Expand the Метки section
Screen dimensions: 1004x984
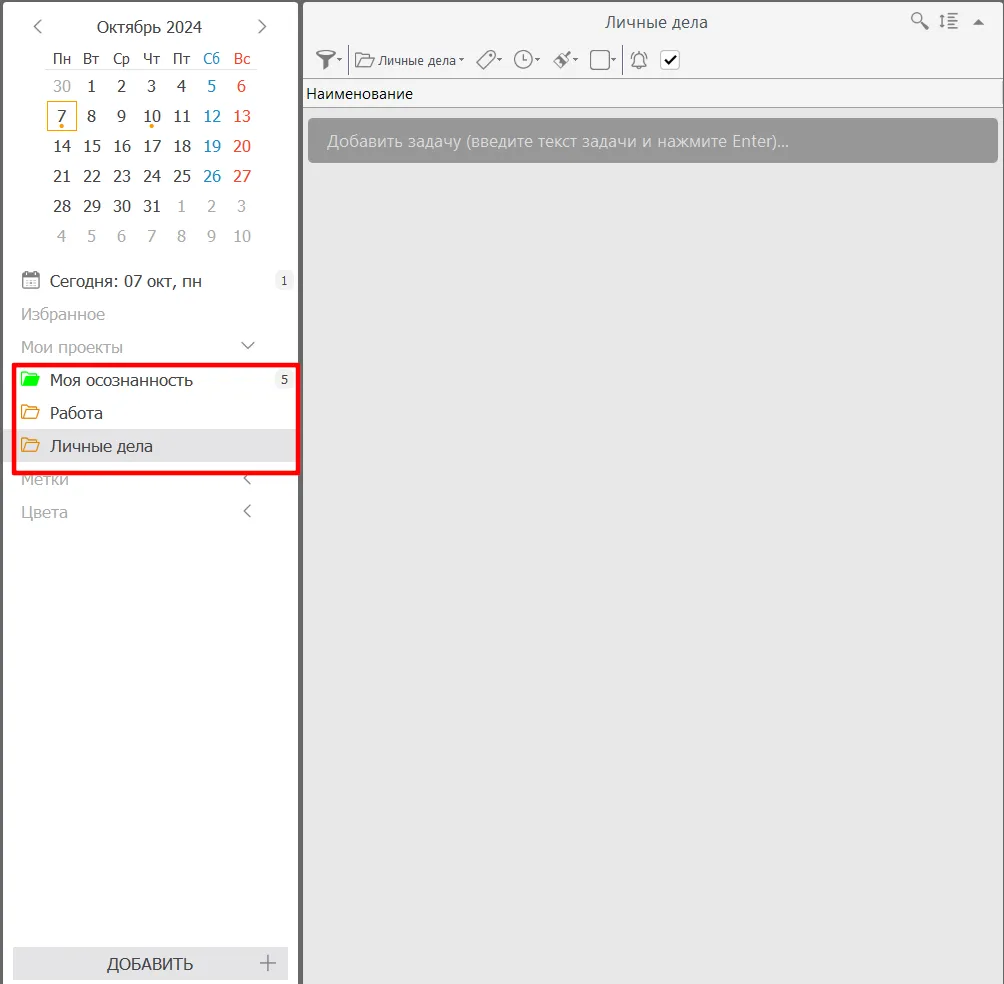point(248,479)
